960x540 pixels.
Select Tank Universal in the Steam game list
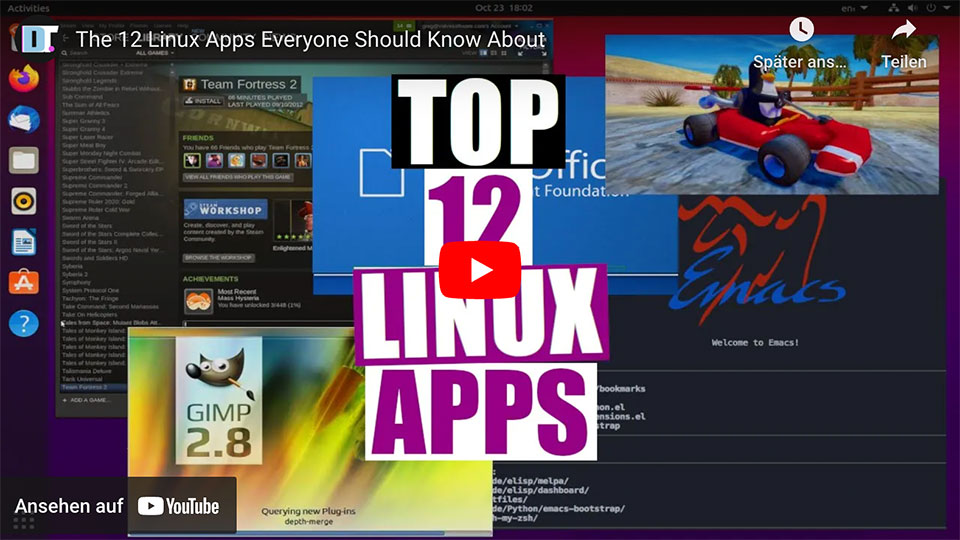tap(83, 379)
